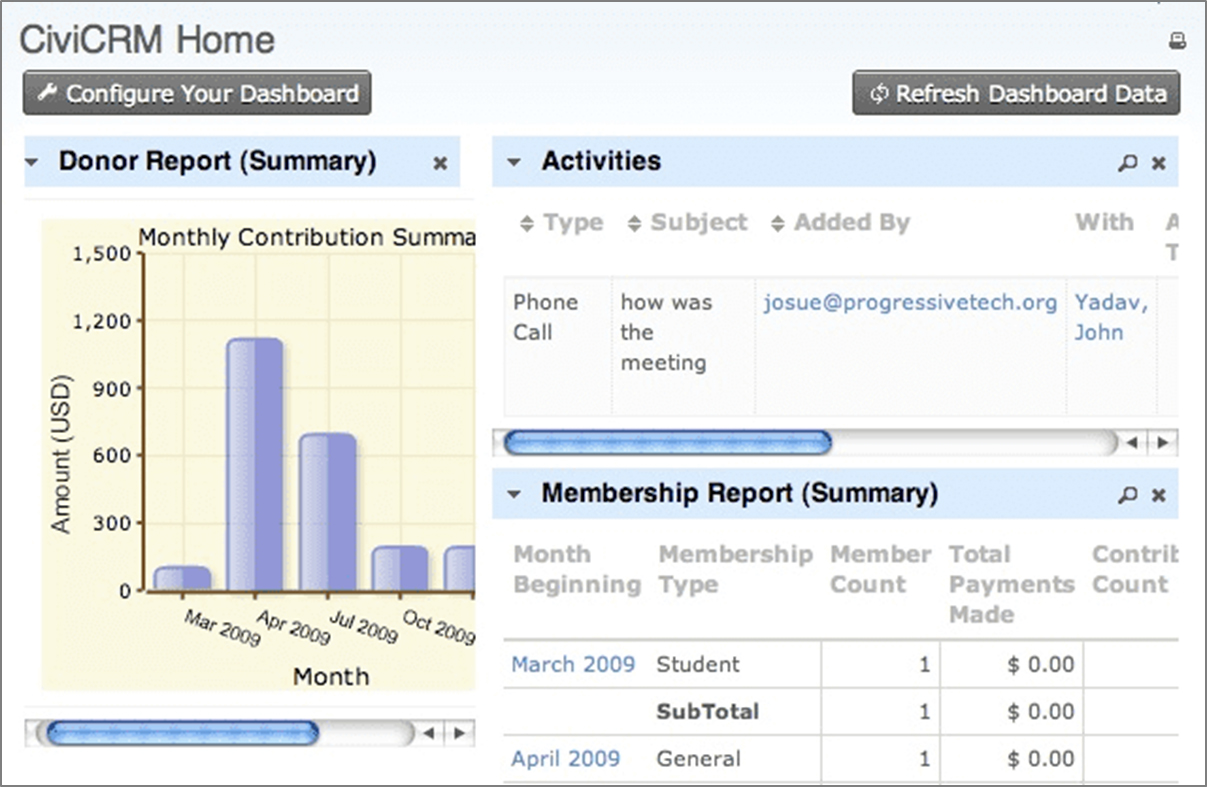
Task: Click the Jul 2009 bar in chart
Action: pos(328,512)
